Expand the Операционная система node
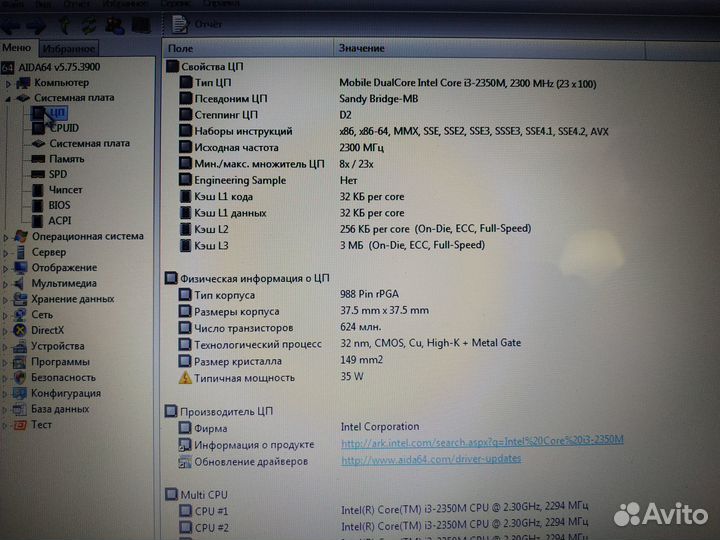 pyautogui.click(x=6, y=237)
